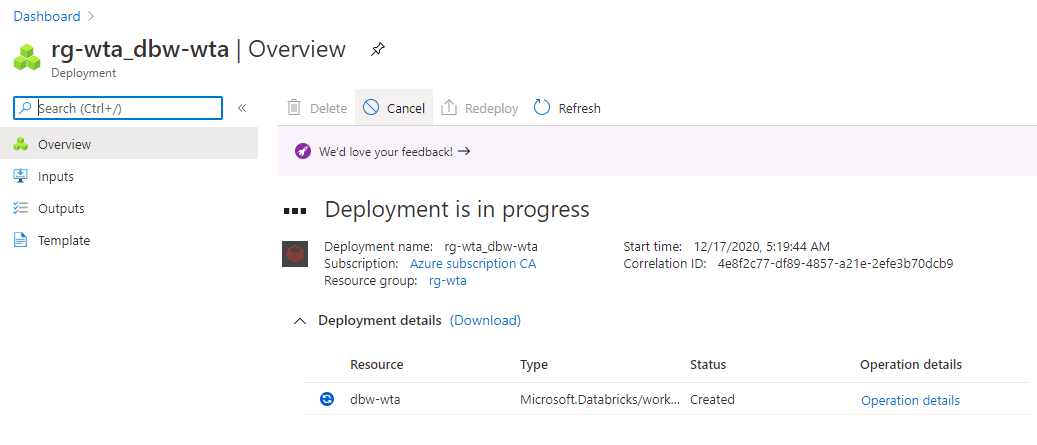Download the deployment details
Image resolution: width=1037 pixels, height=445 pixels.
[x=485, y=321]
